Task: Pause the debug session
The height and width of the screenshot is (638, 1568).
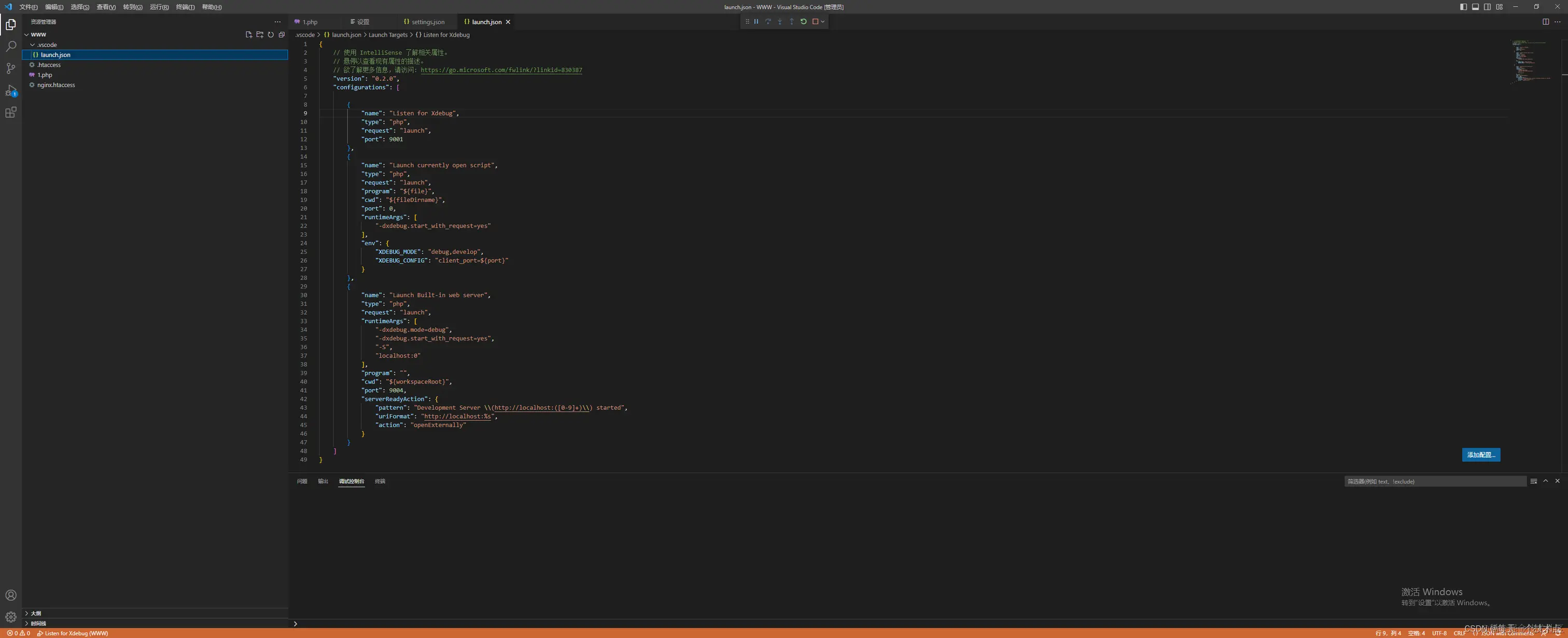Action: [x=756, y=21]
